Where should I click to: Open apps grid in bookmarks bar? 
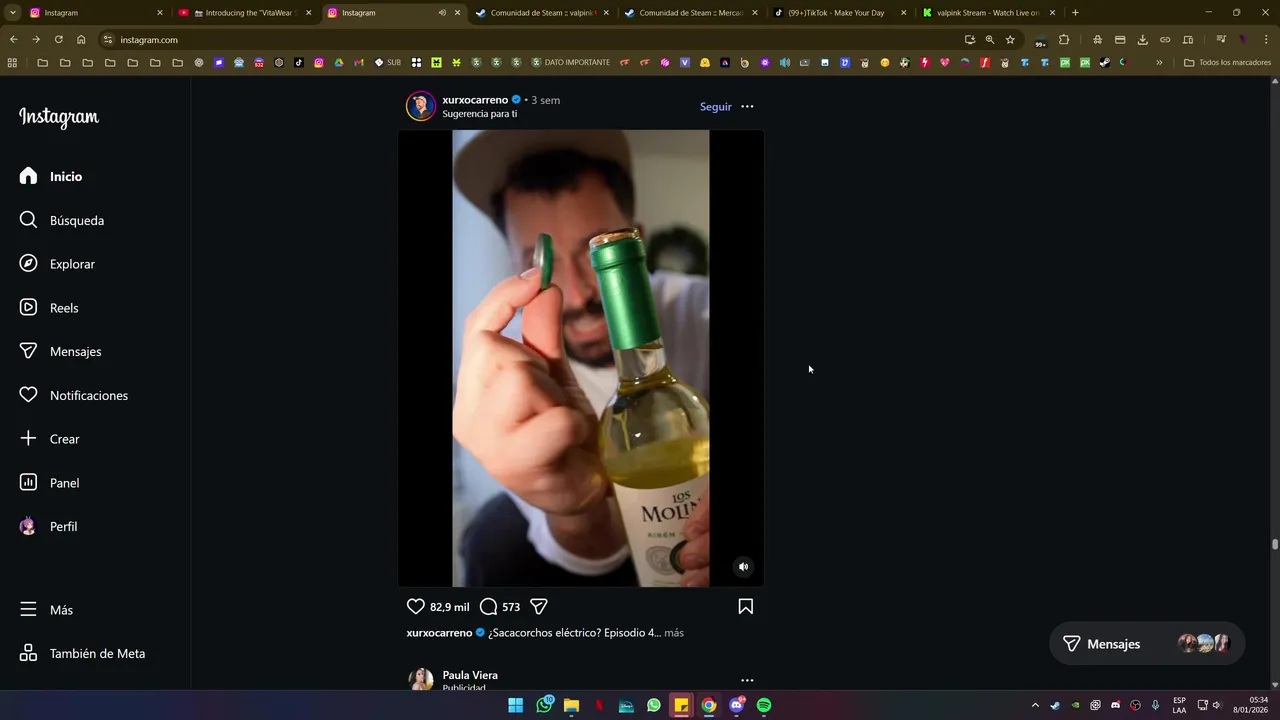tap(12, 62)
